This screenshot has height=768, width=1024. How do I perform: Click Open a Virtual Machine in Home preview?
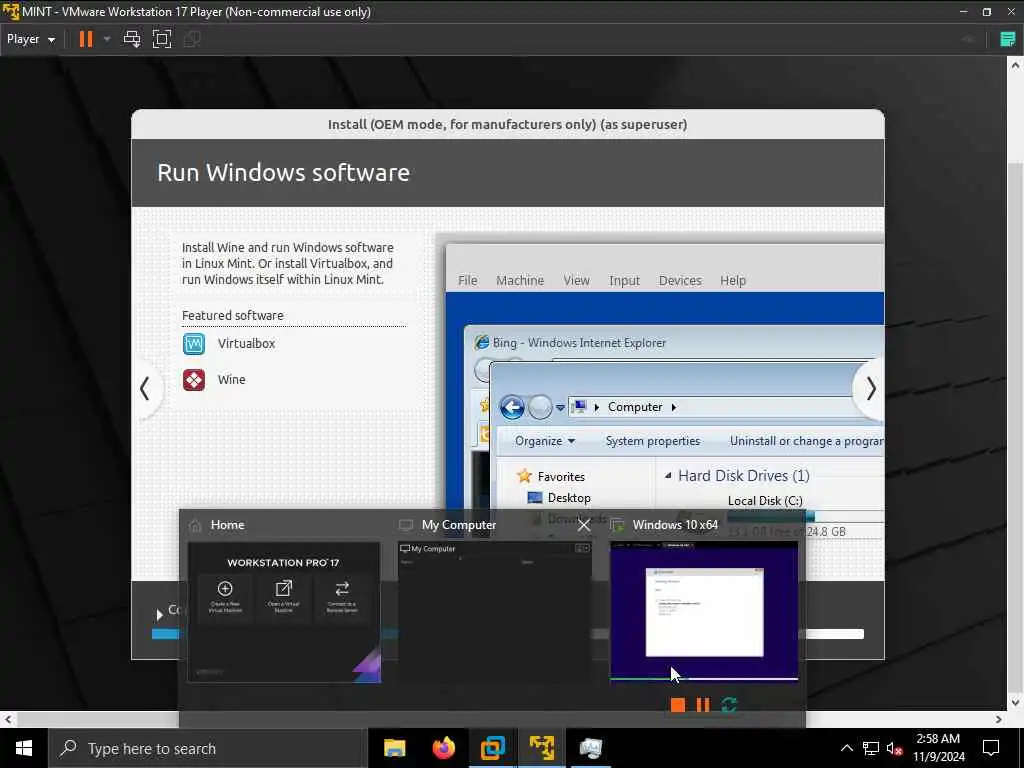point(283,598)
